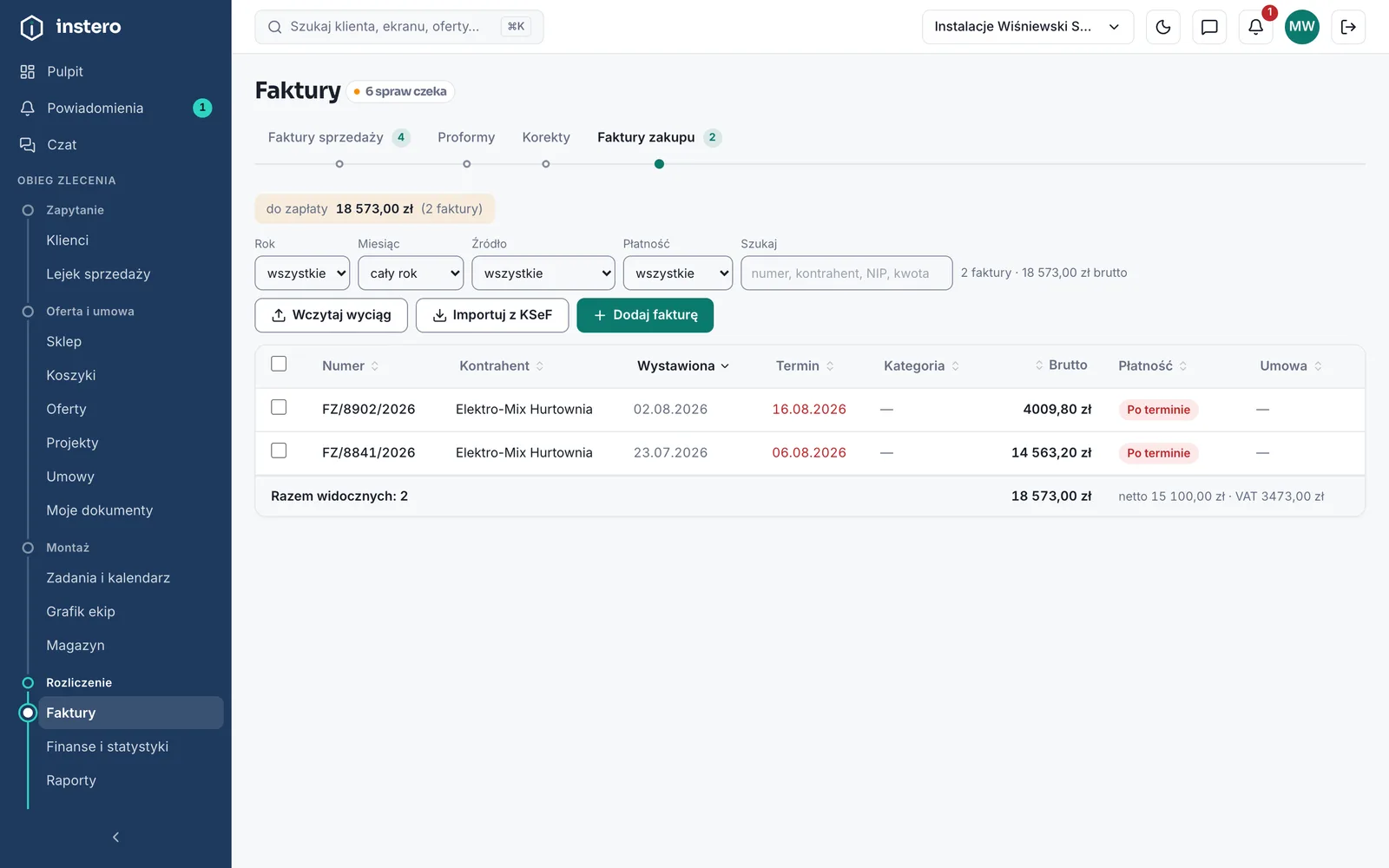The image size is (1389, 868).
Task: Select checkbox for invoice FZ/8902/2026
Action: 279,407
